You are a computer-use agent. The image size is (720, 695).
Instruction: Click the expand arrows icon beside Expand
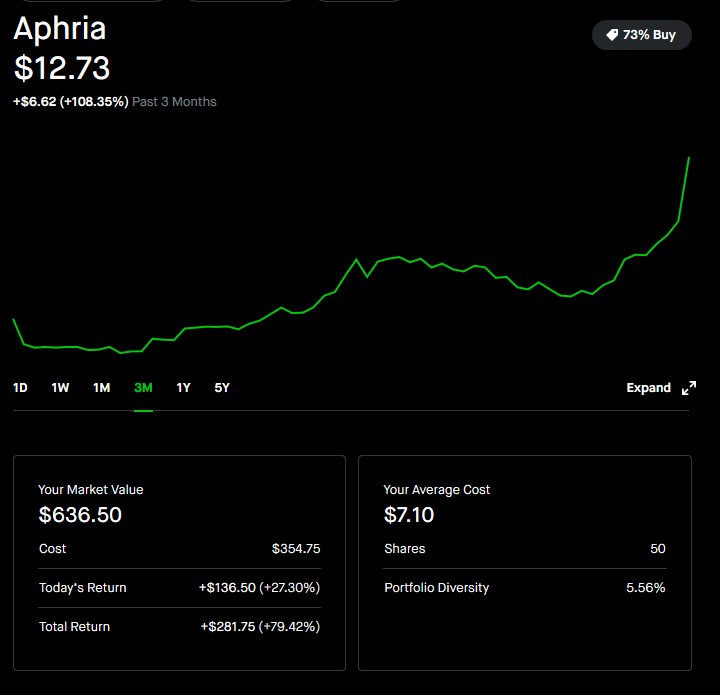pyautogui.click(x=689, y=388)
